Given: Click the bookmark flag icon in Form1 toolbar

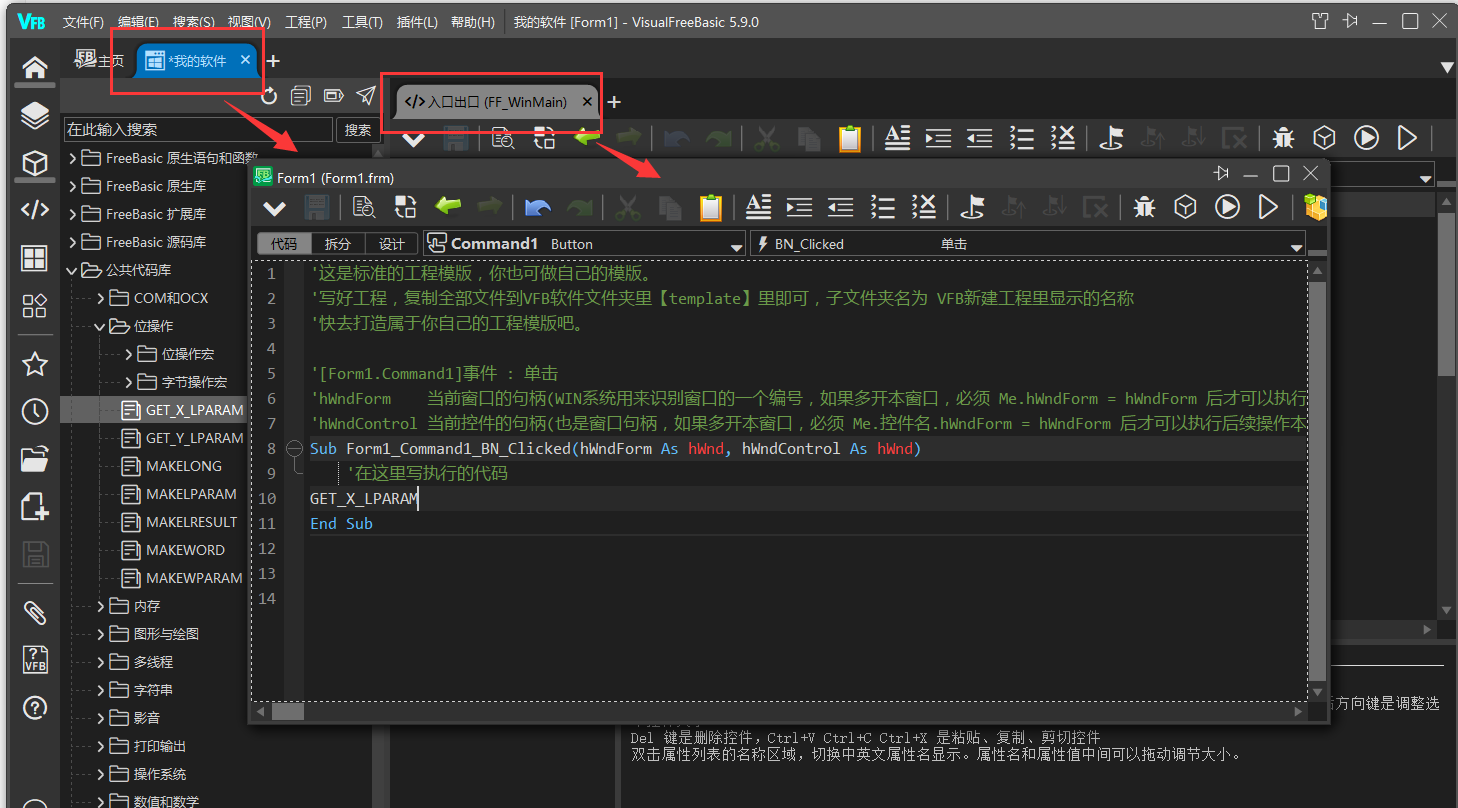Looking at the screenshot, I should [972, 207].
